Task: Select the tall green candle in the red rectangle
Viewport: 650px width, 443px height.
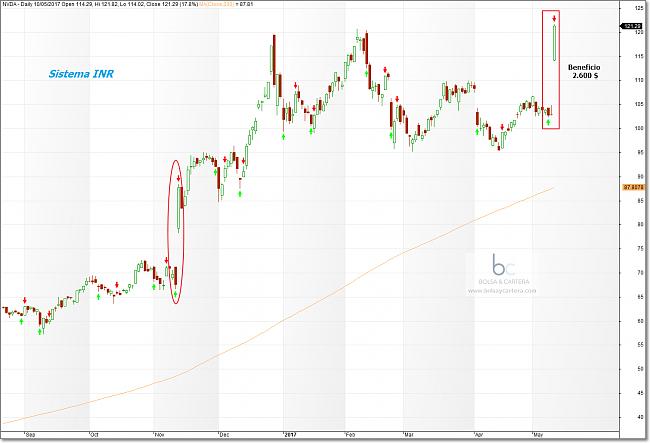Action: (x=554, y=41)
